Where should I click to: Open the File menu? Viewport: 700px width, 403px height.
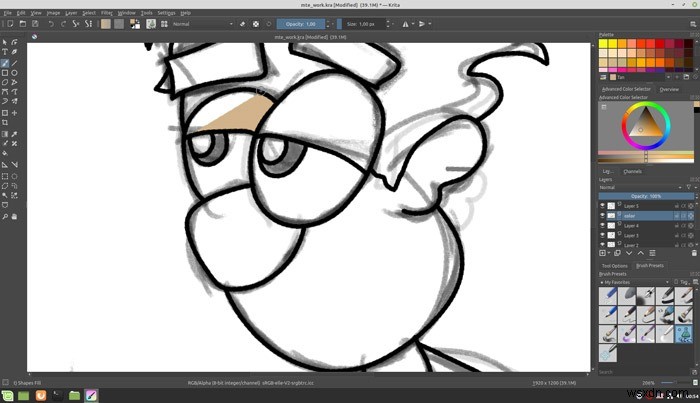click(x=8, y=13)
